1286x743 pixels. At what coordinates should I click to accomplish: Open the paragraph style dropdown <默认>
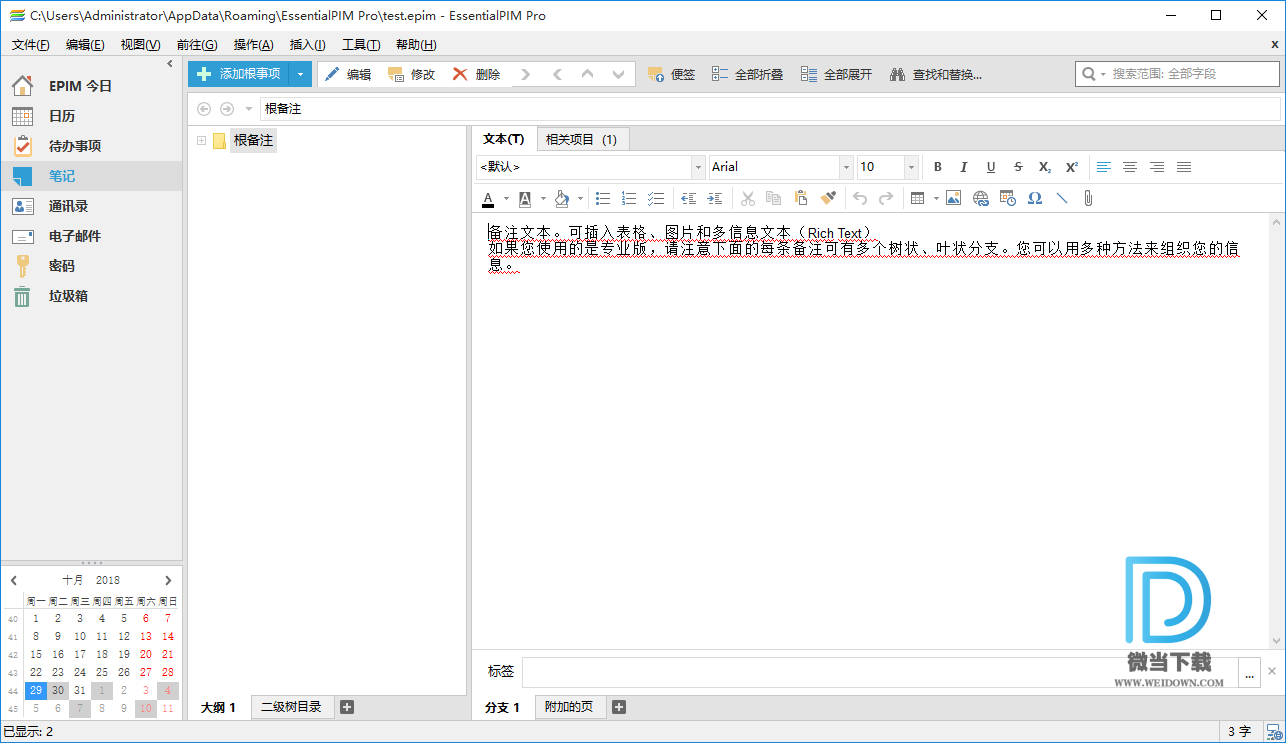pos(698,167)
